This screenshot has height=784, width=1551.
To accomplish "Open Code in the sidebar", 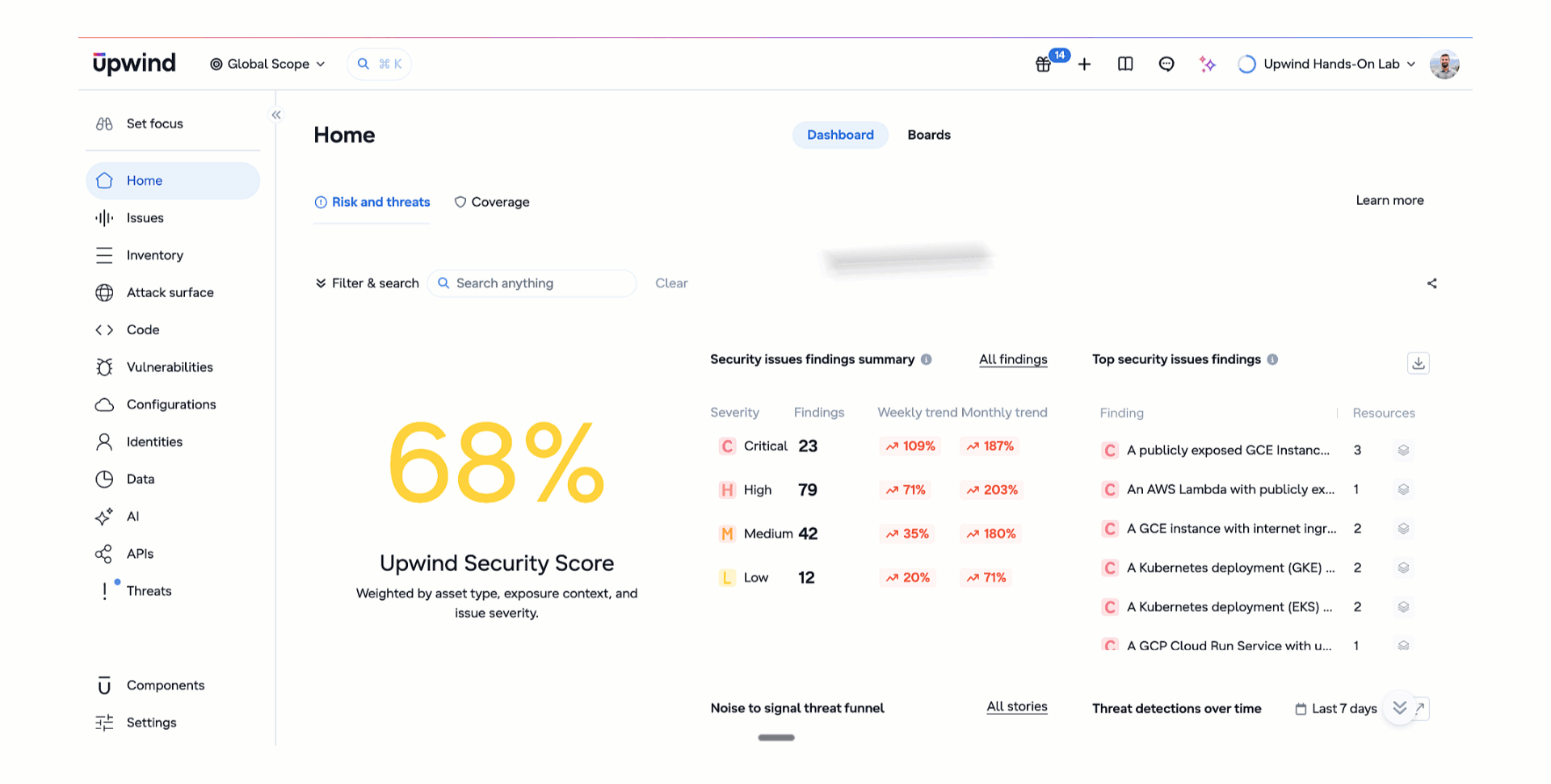I will pos(173,329).
